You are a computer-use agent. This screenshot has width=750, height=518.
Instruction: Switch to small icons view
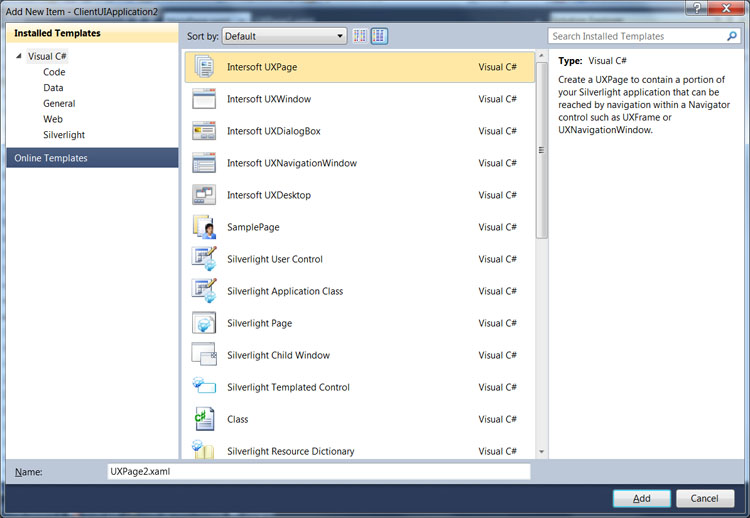[x=360, y=36]
